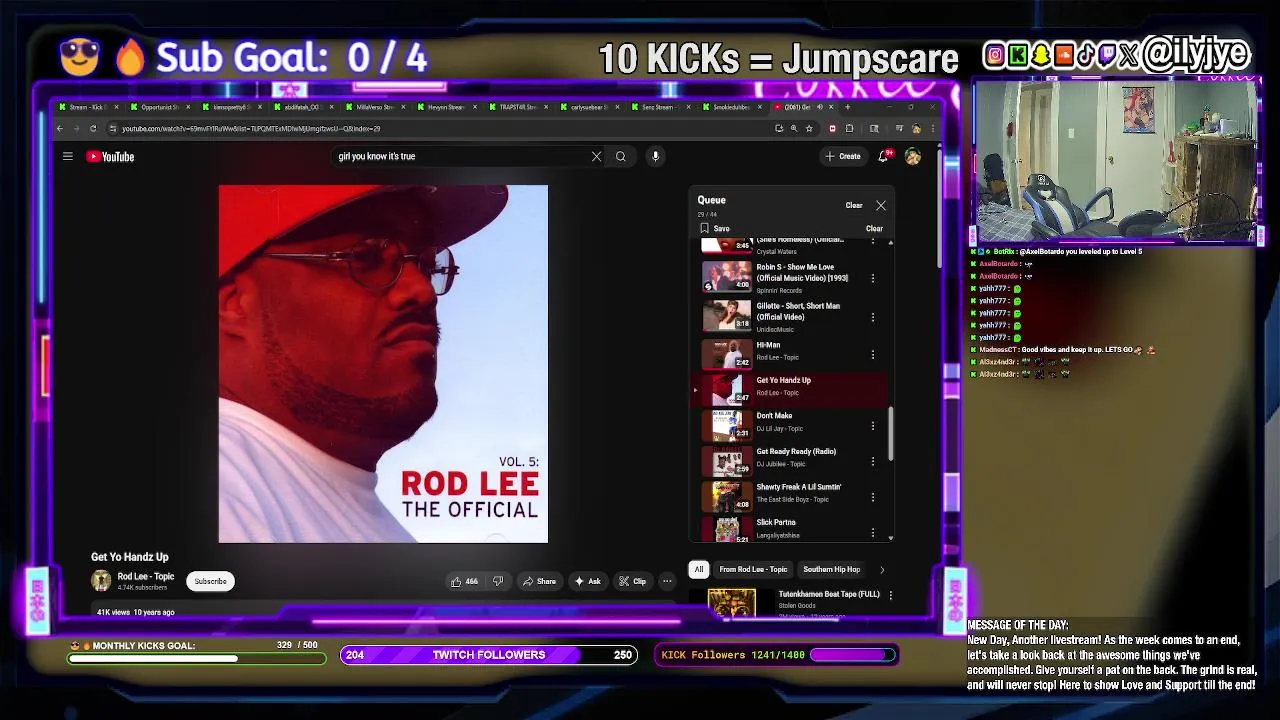
Task: Close the Queue panel with the X
Action: tap(881, 205)
